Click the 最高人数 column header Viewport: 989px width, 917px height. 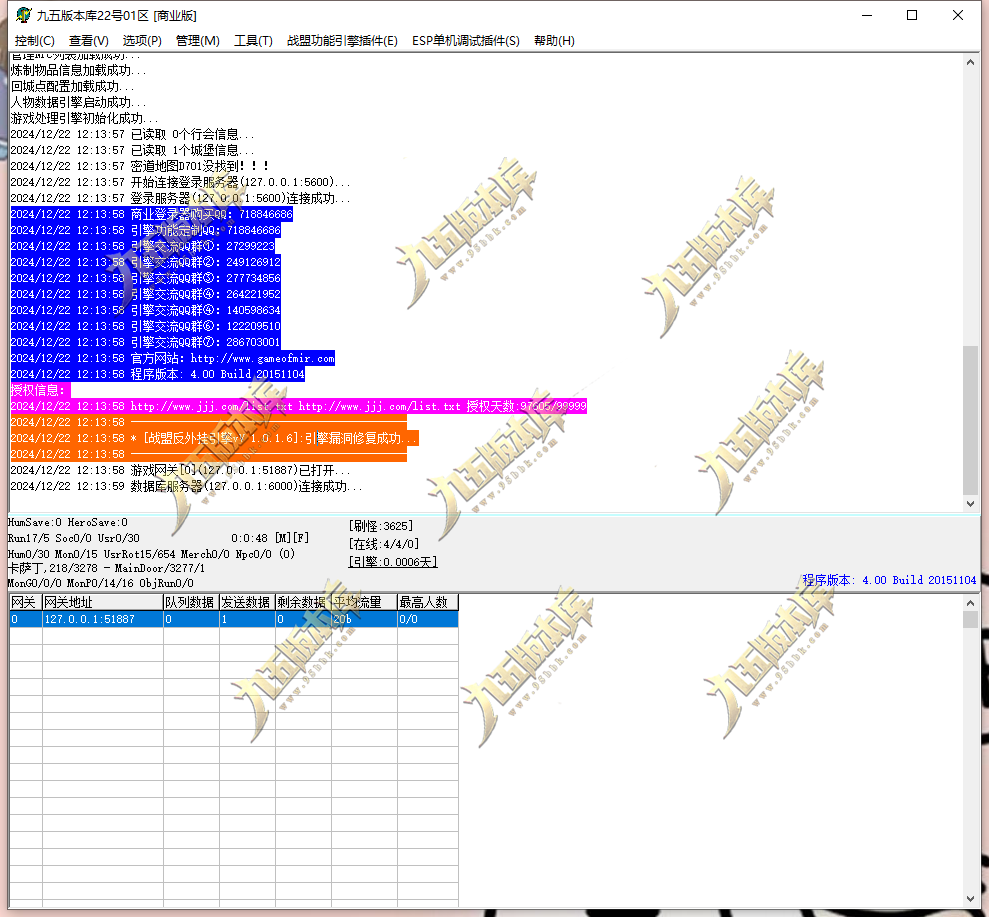428,602
